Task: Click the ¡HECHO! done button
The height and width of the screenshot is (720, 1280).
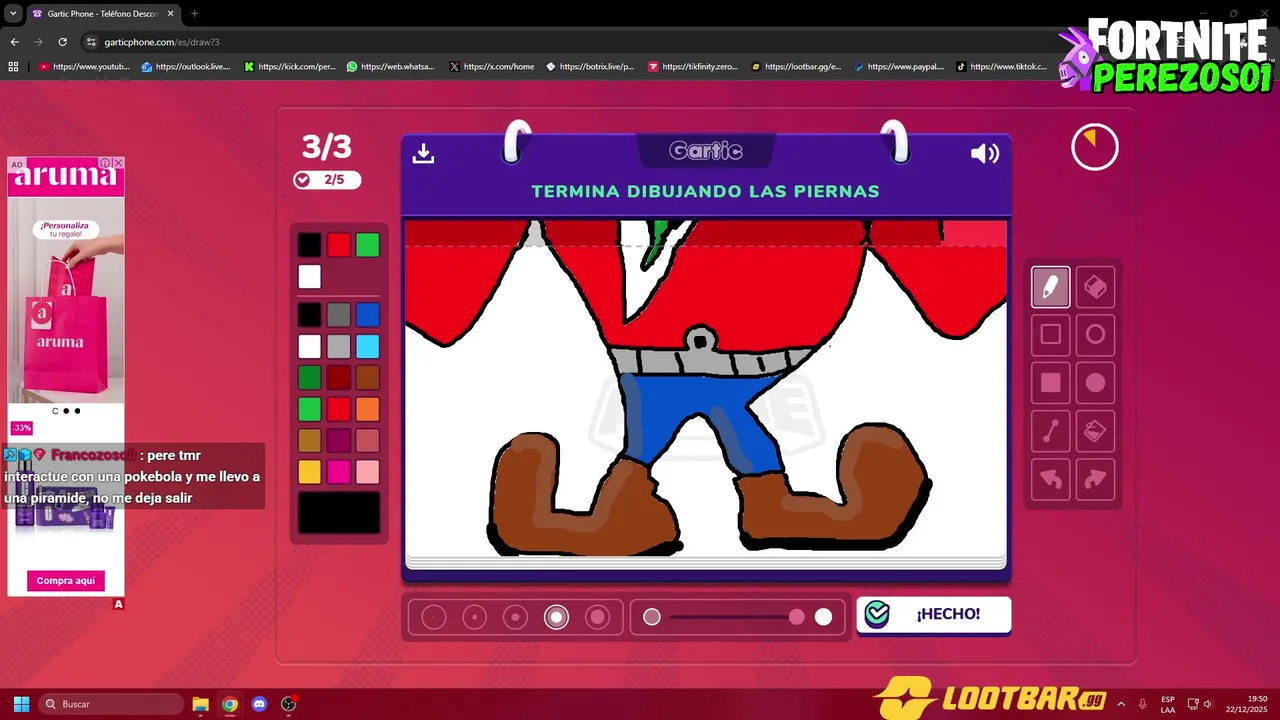Action: click(x=934, y=614)
